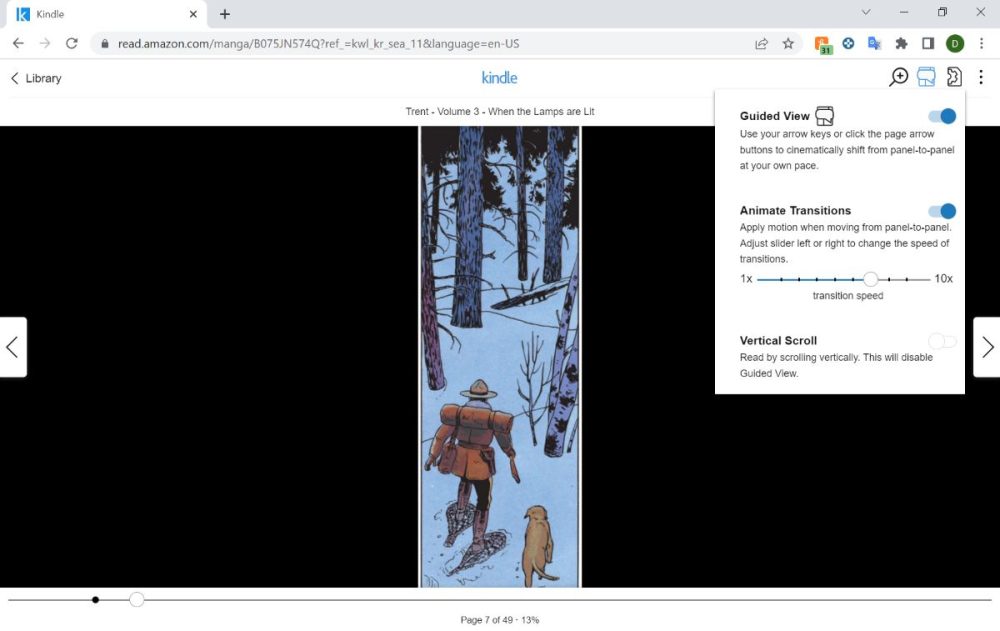Toggle the browser side panel

pos(928,43)
